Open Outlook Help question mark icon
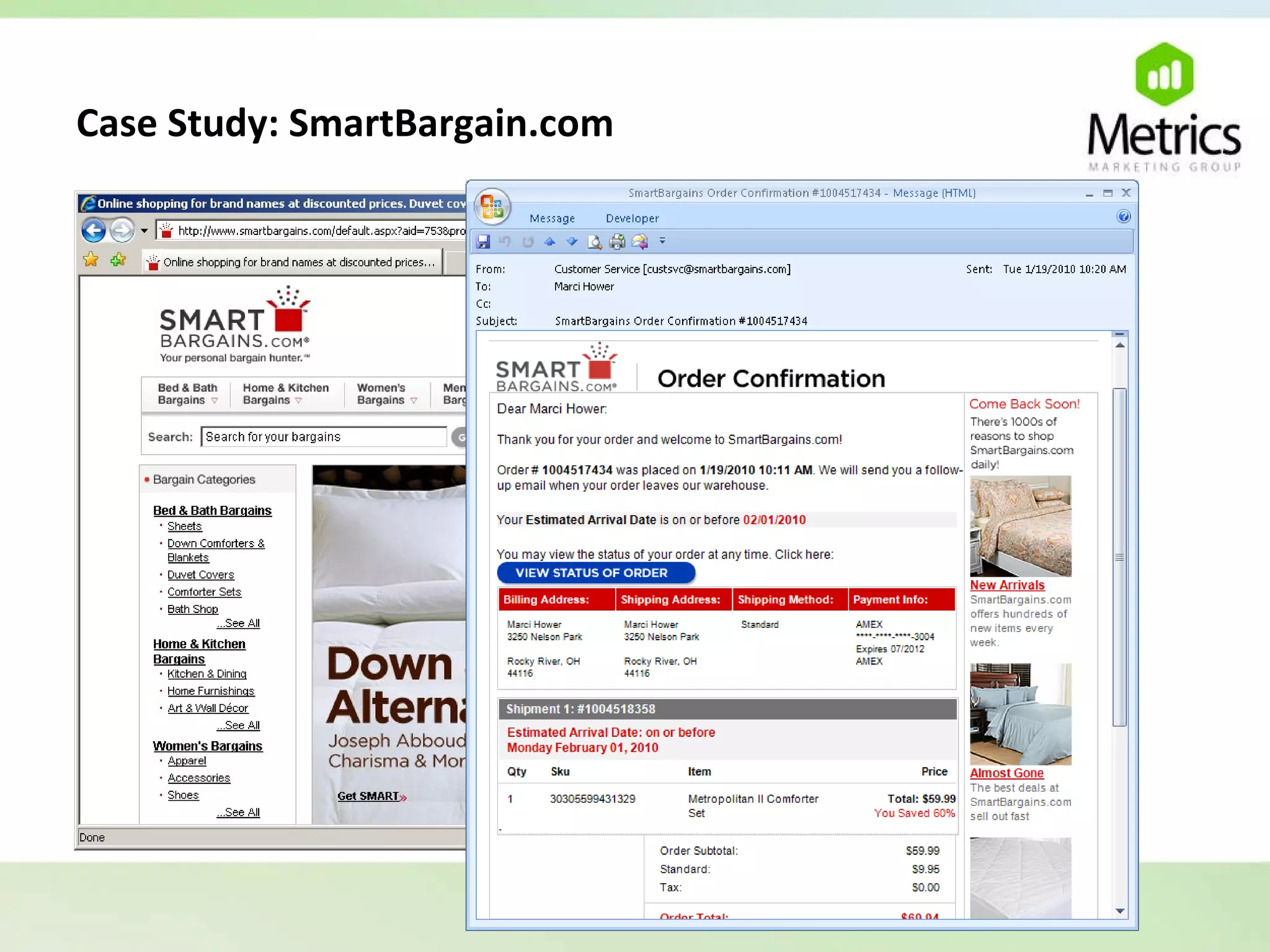The height and width of the screenshot is (952, 1270). click(1123, 216)
